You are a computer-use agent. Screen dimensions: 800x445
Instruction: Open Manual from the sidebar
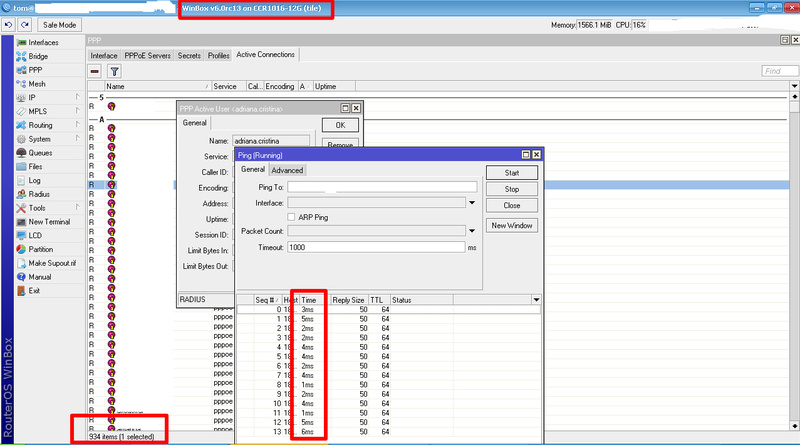click(x=40, y=277)
